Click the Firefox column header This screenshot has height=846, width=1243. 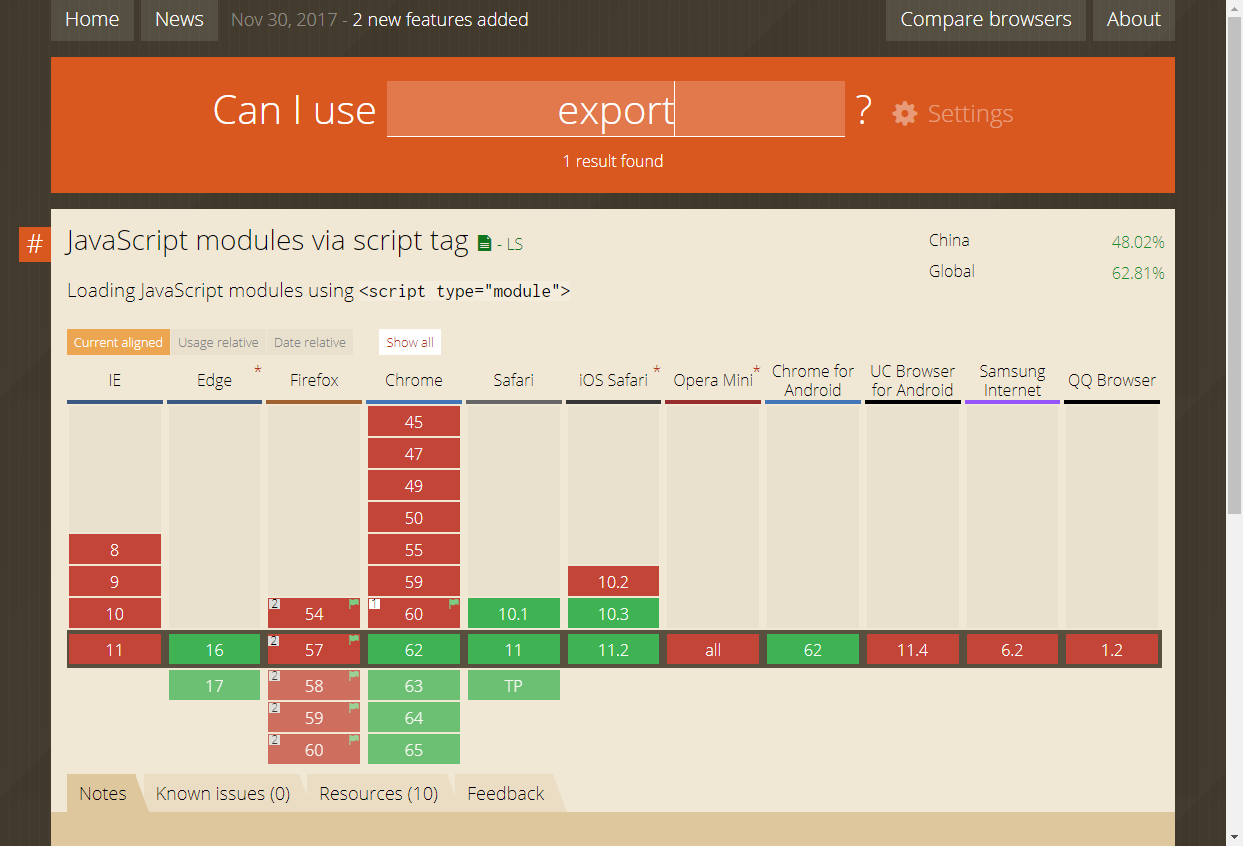point(314,380)
